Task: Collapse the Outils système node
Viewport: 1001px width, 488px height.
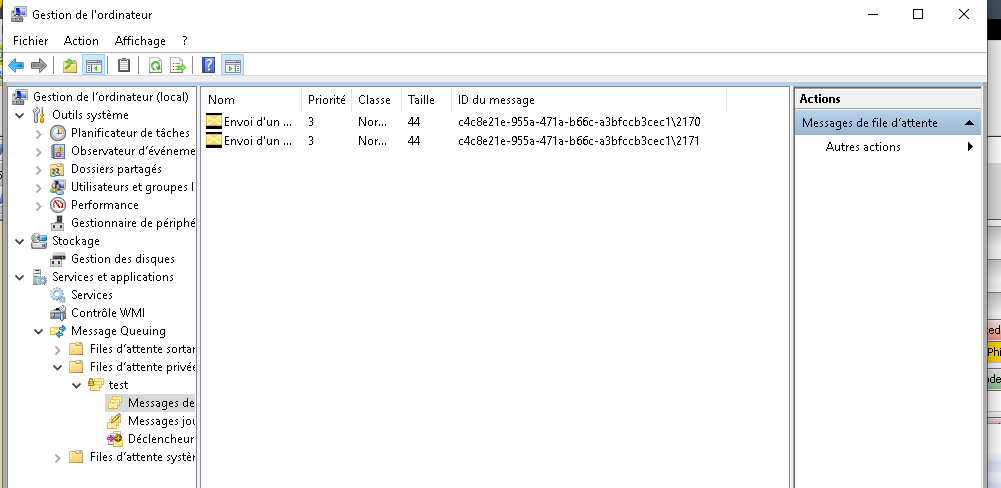Action: click(20, 115)
